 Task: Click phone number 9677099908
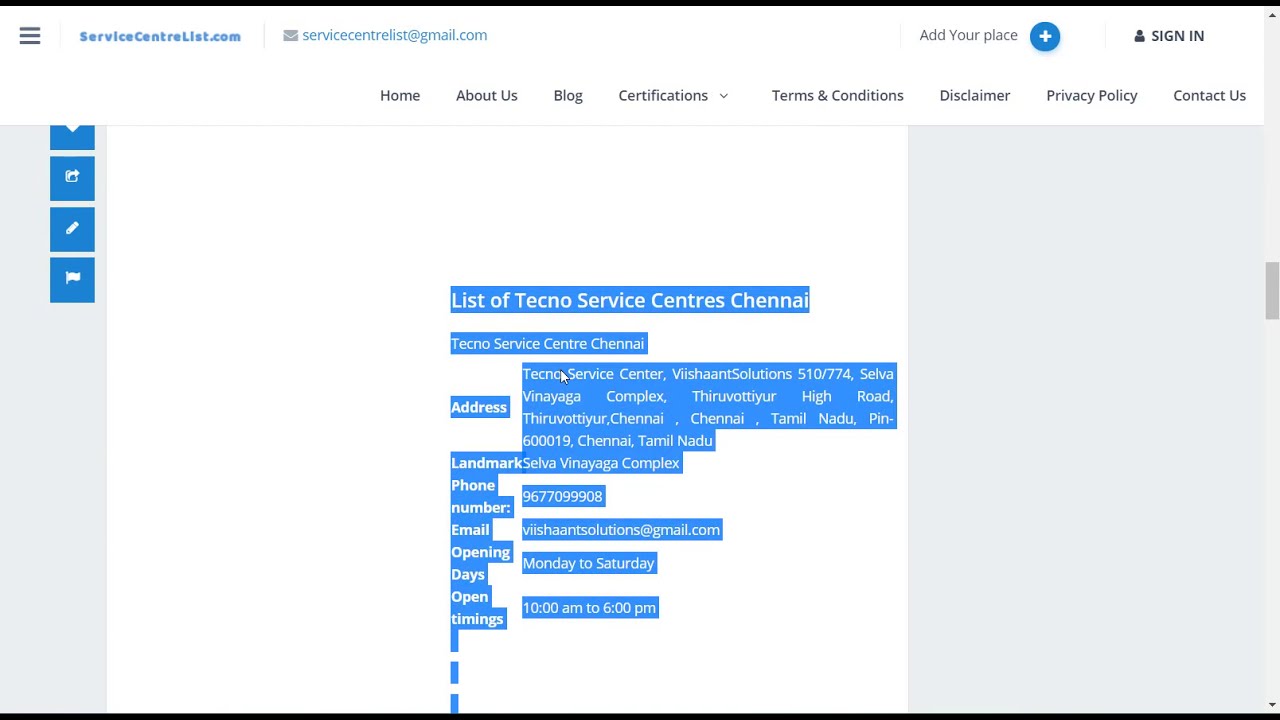563,496
